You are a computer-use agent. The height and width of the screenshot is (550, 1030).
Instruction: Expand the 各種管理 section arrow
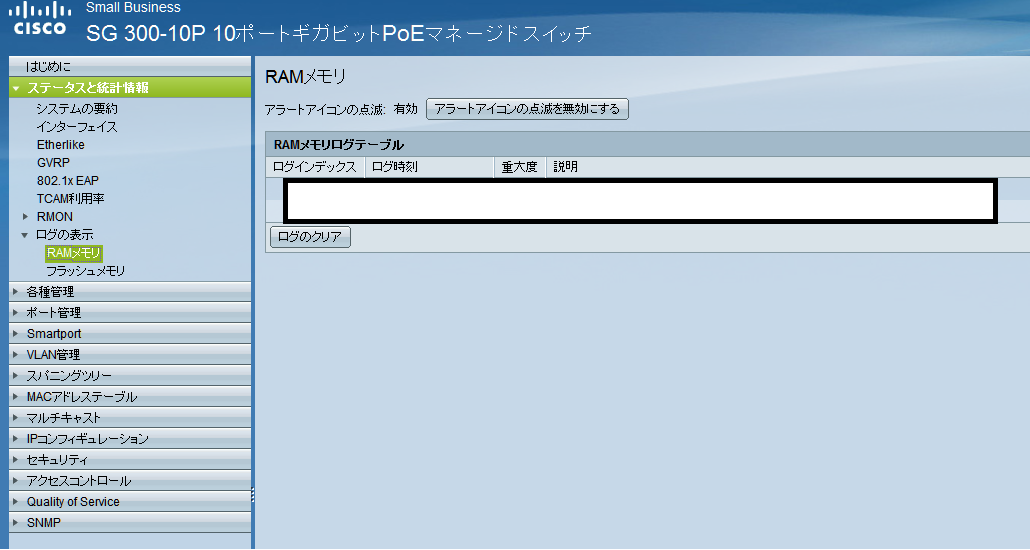coord(16,292)
